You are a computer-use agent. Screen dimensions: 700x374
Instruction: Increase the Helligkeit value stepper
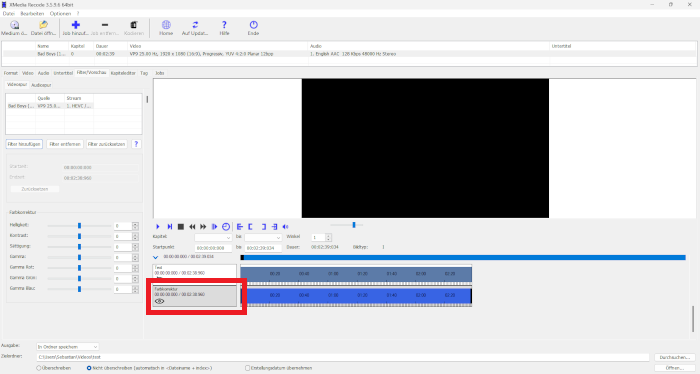(135, 224)
